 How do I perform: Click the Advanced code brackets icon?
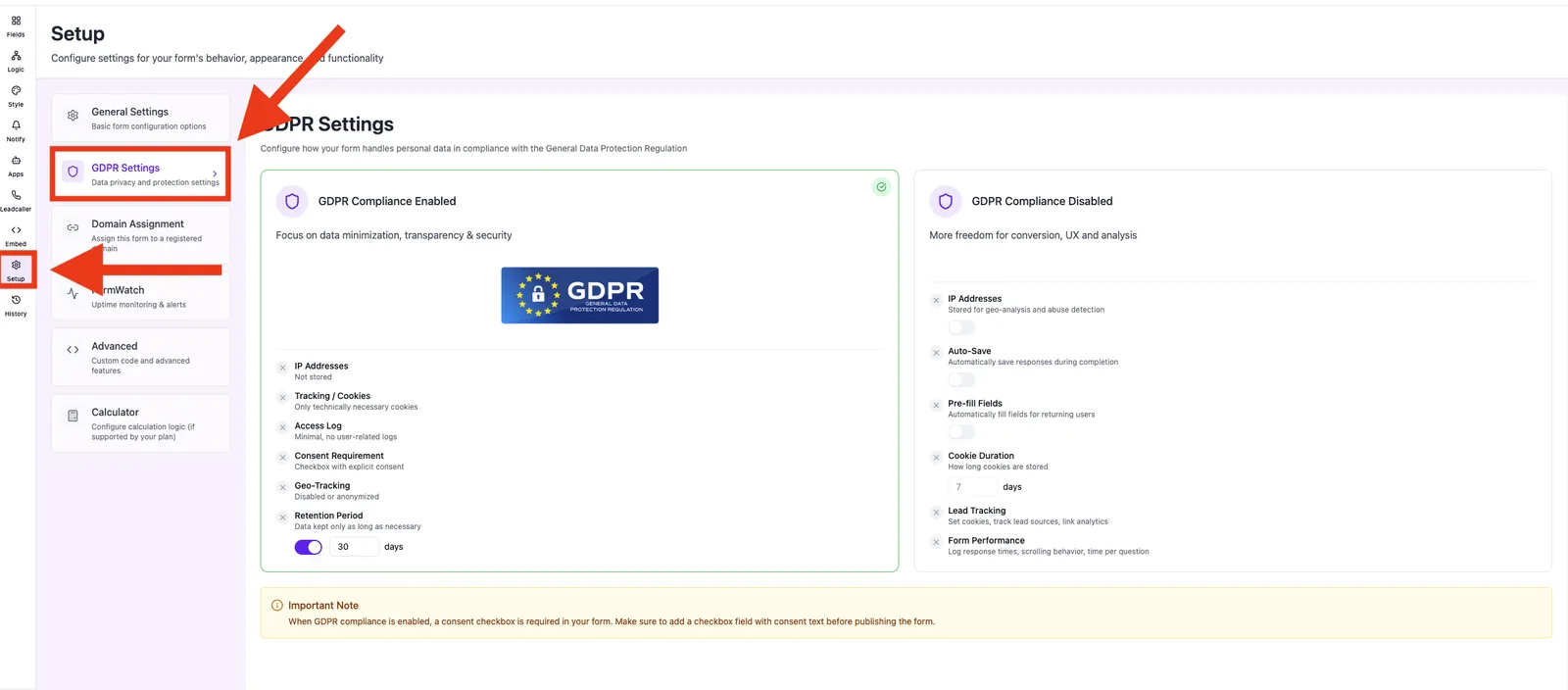click(x=73, y=350)
